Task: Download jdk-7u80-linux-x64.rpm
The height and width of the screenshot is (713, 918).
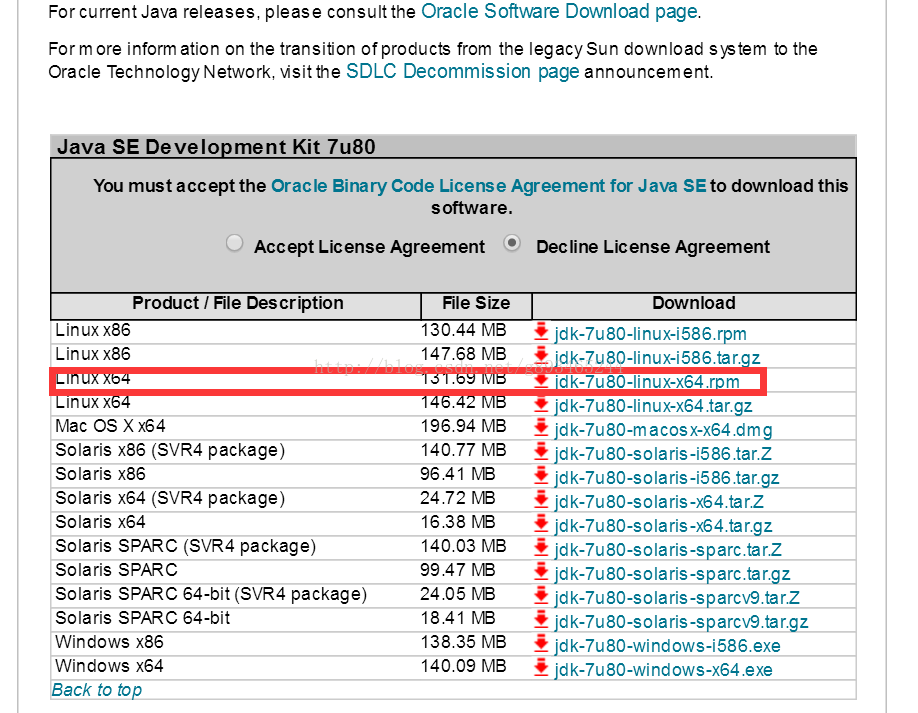Action: point(647,382)
